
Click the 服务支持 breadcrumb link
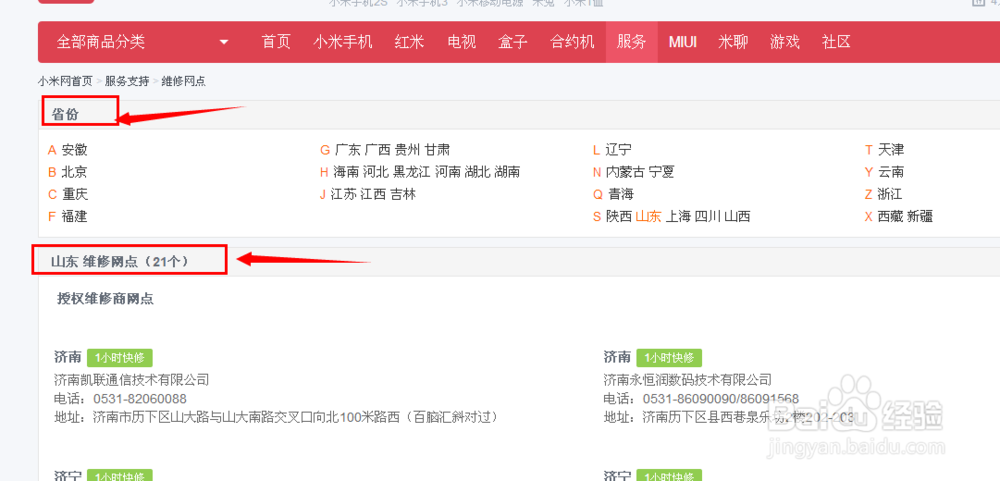coord(127,81)
